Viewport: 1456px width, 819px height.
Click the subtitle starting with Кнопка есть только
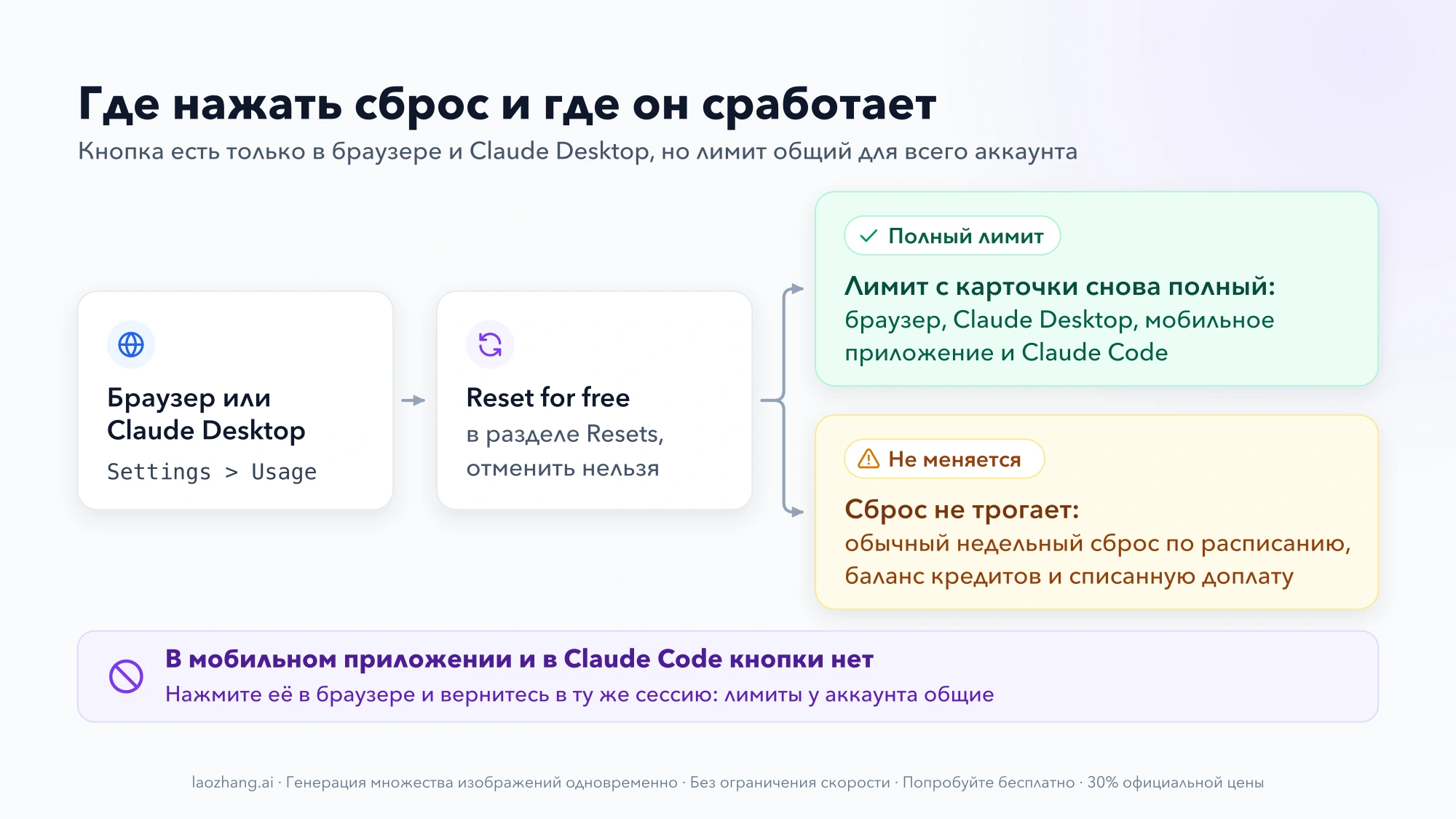tap(577, 151)
